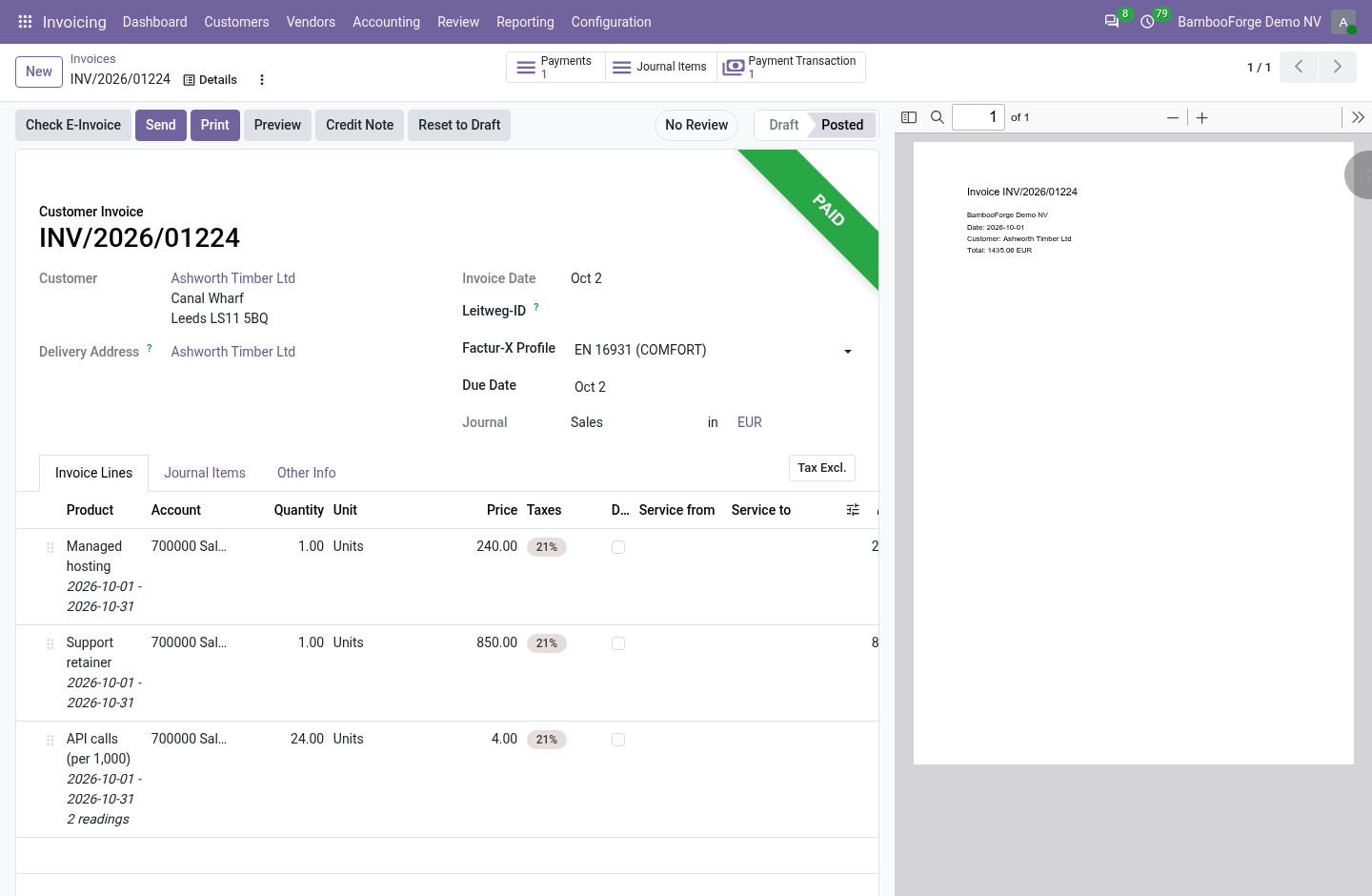The image size is (1372, 896).
Task: Open the Configuration menu
Action: click(611, 22)
